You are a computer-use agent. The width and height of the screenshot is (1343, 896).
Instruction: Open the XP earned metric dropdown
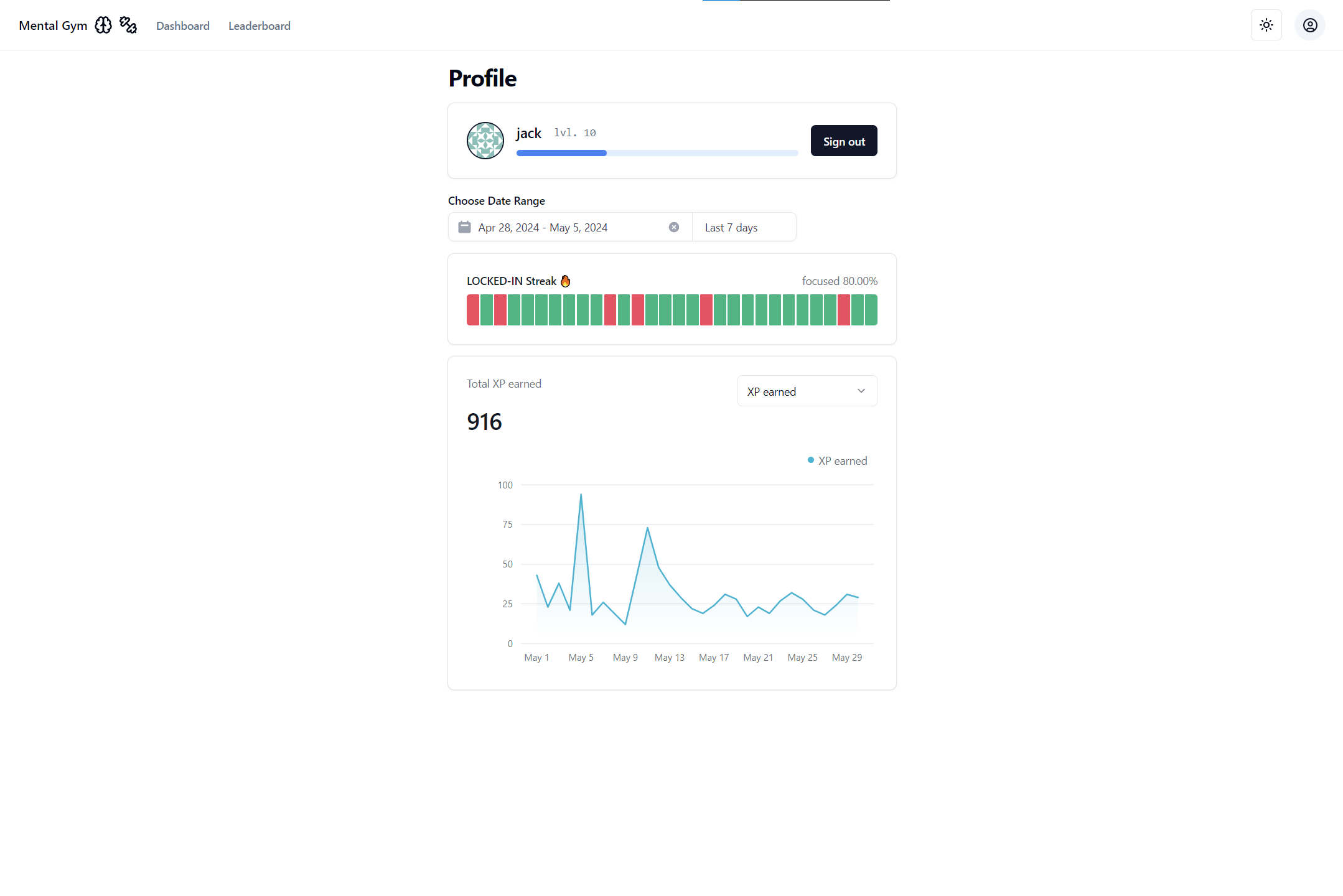807,391
